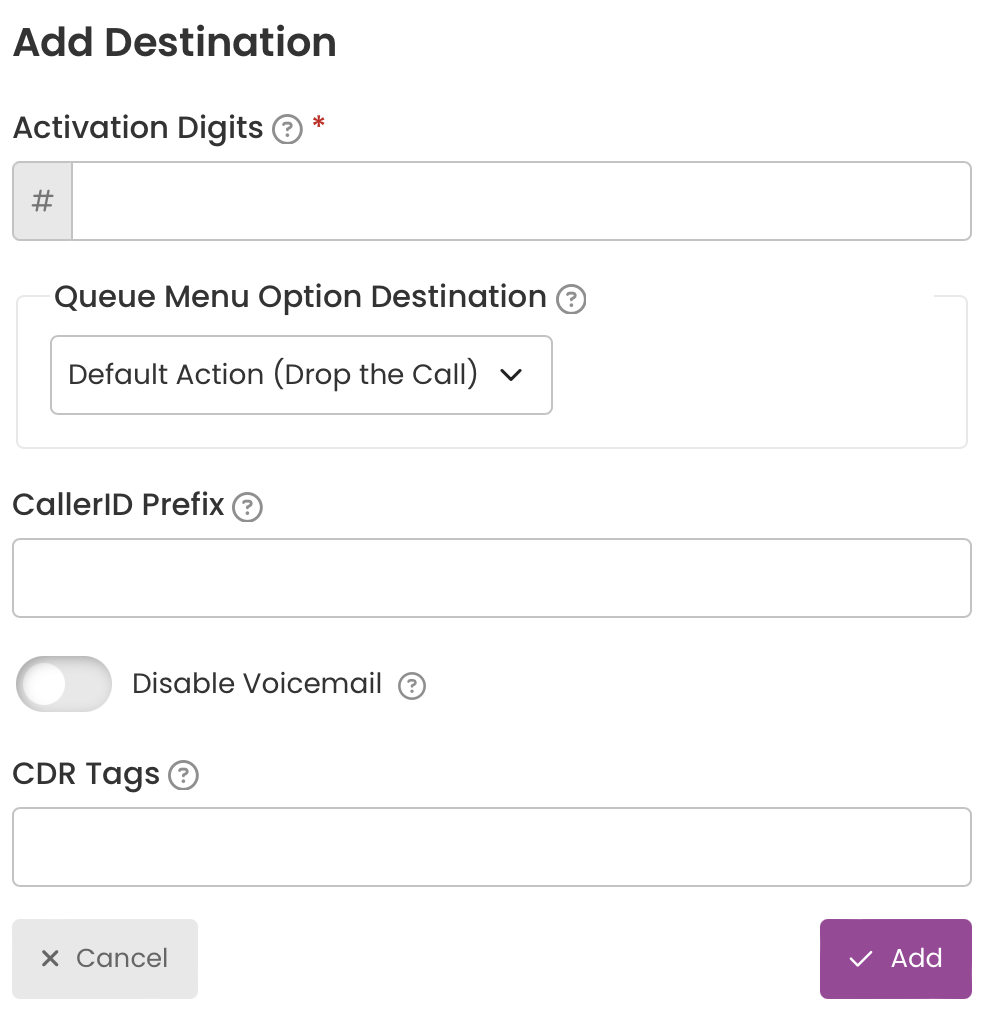Click into the CallerID Prefix text box

click(492, 578)
